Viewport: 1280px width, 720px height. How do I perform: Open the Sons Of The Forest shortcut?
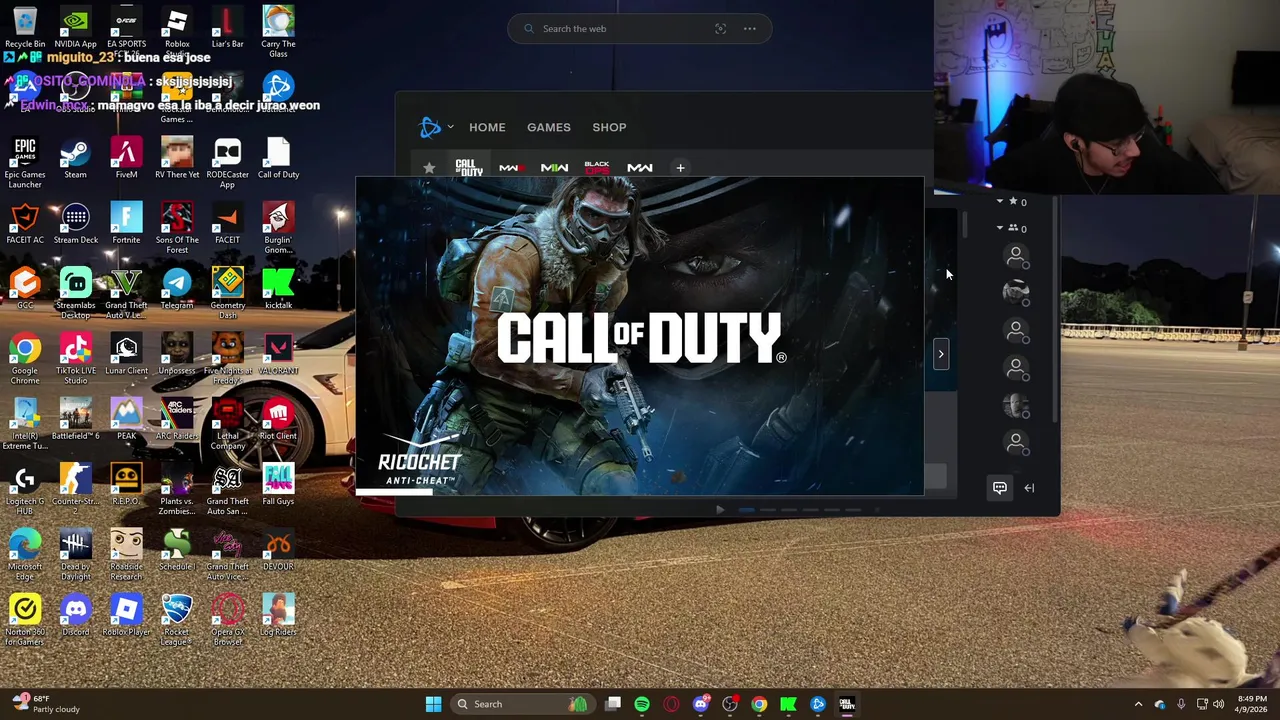coord(177,228)
